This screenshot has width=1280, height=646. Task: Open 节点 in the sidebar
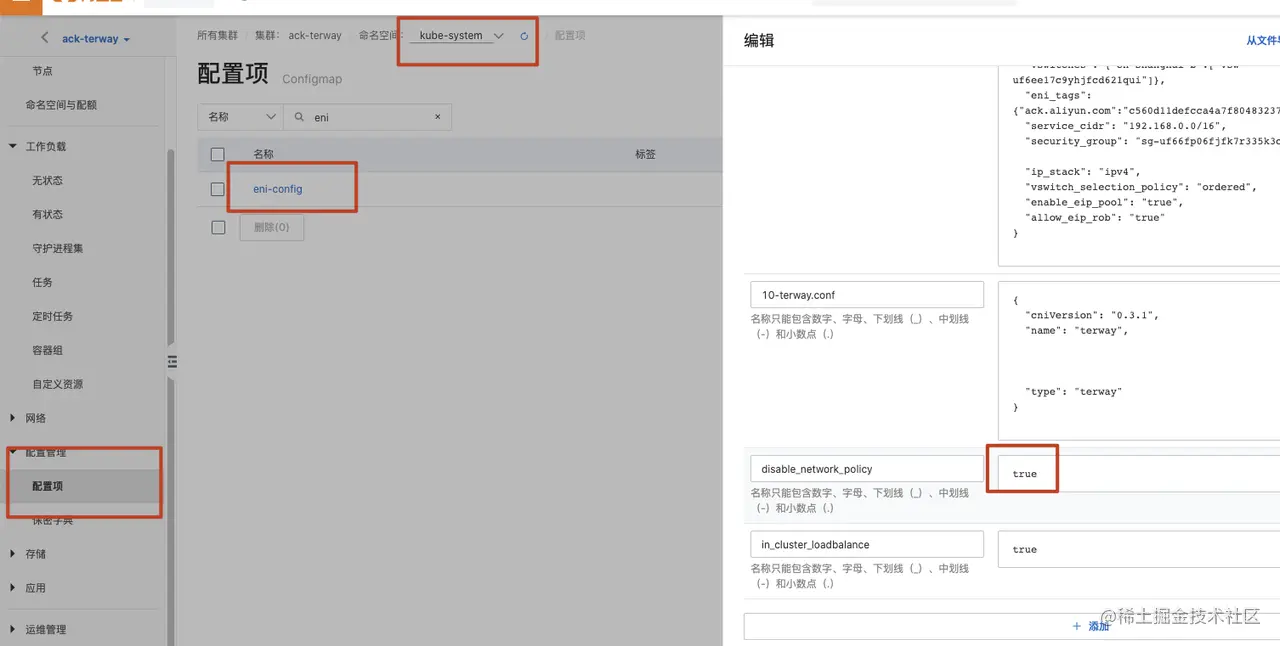click(x=42, y=71)
